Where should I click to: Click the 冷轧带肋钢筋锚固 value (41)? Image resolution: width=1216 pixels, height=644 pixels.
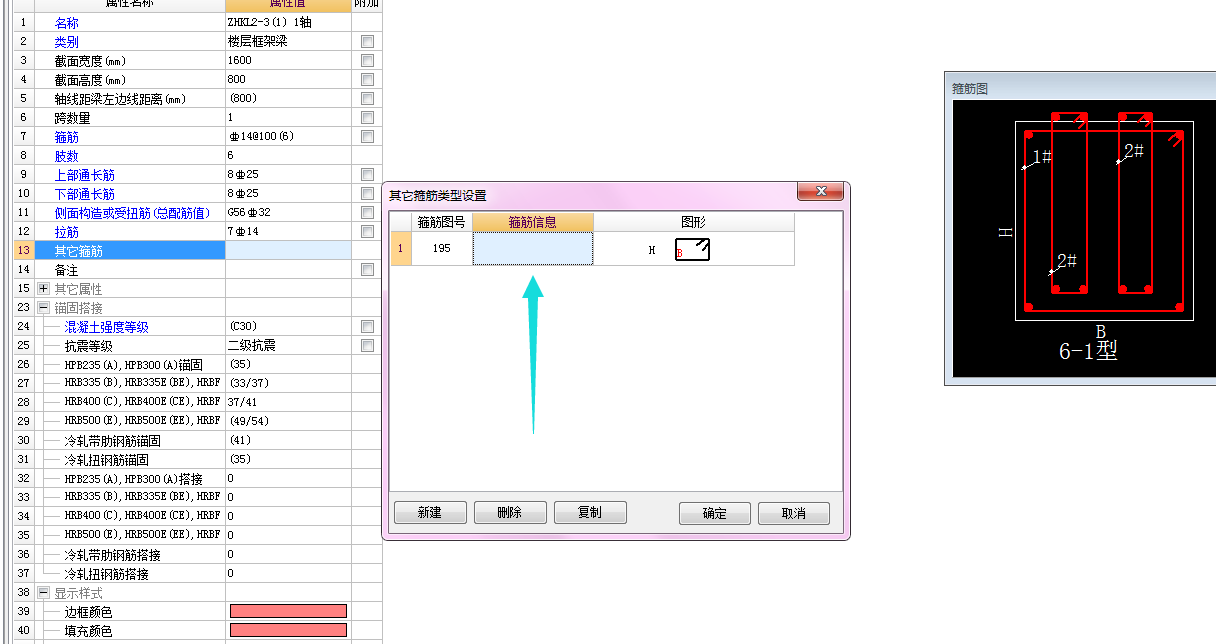click(x=240, y=440)
